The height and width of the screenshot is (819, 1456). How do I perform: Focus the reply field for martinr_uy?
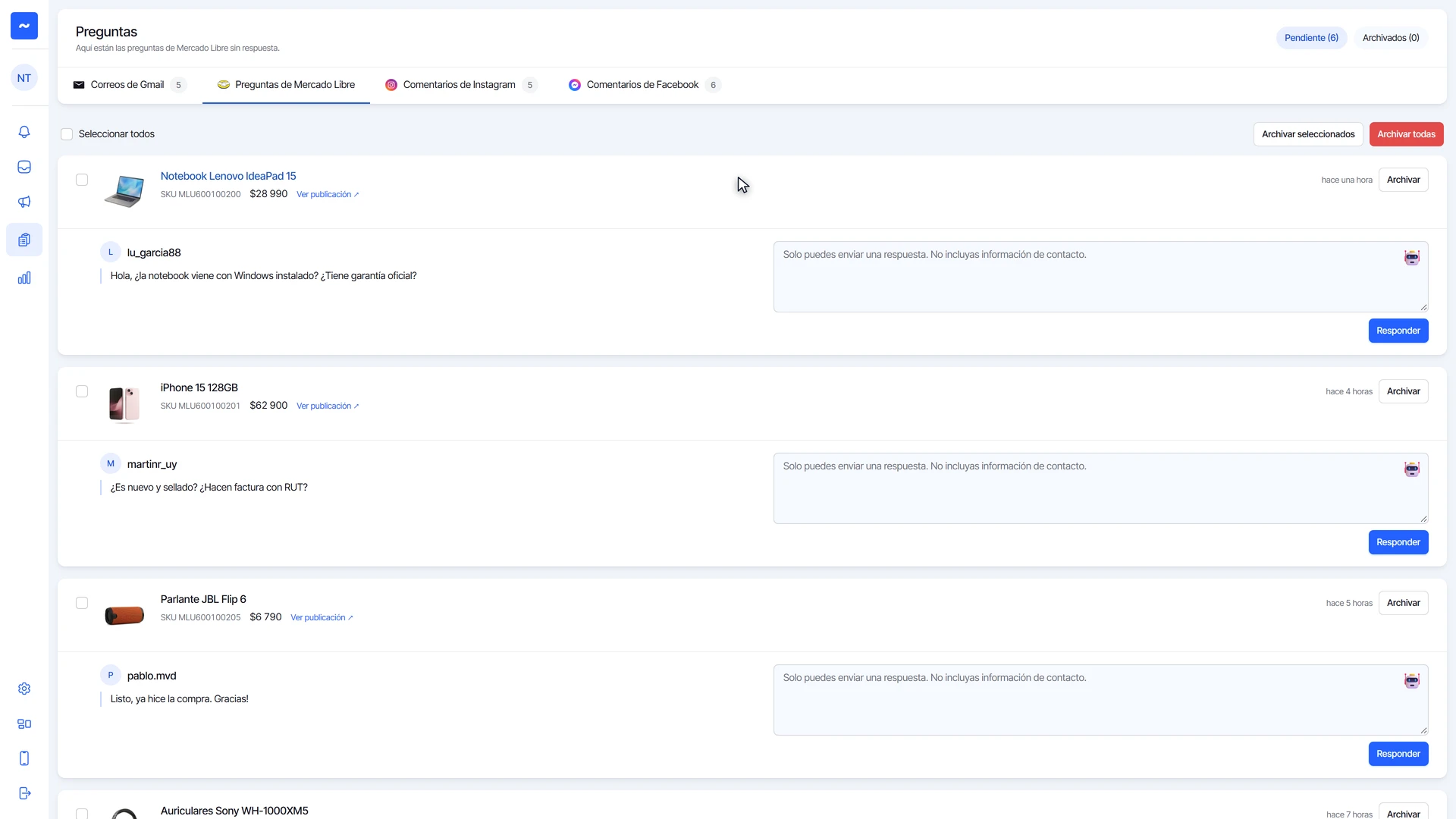coord(1100,488)
